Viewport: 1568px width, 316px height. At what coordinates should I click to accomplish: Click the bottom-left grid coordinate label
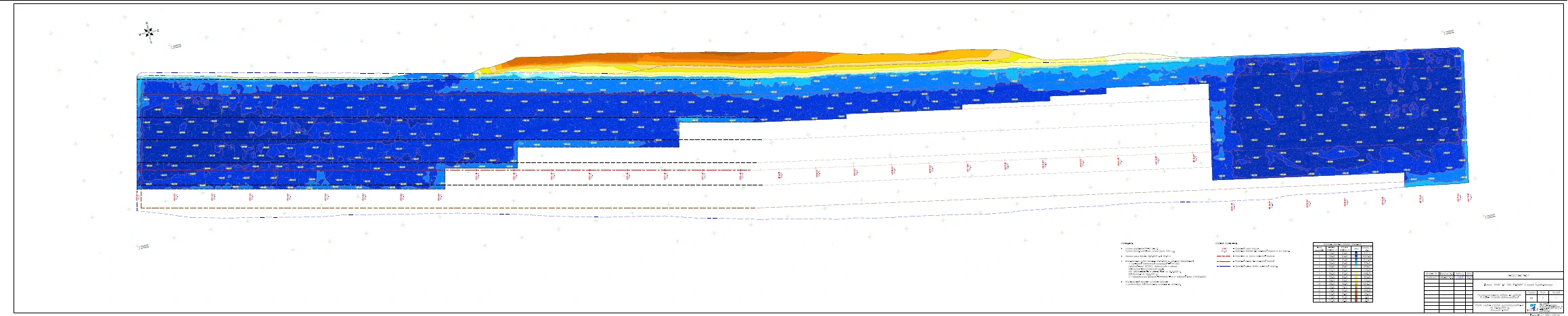pos(143,246)
